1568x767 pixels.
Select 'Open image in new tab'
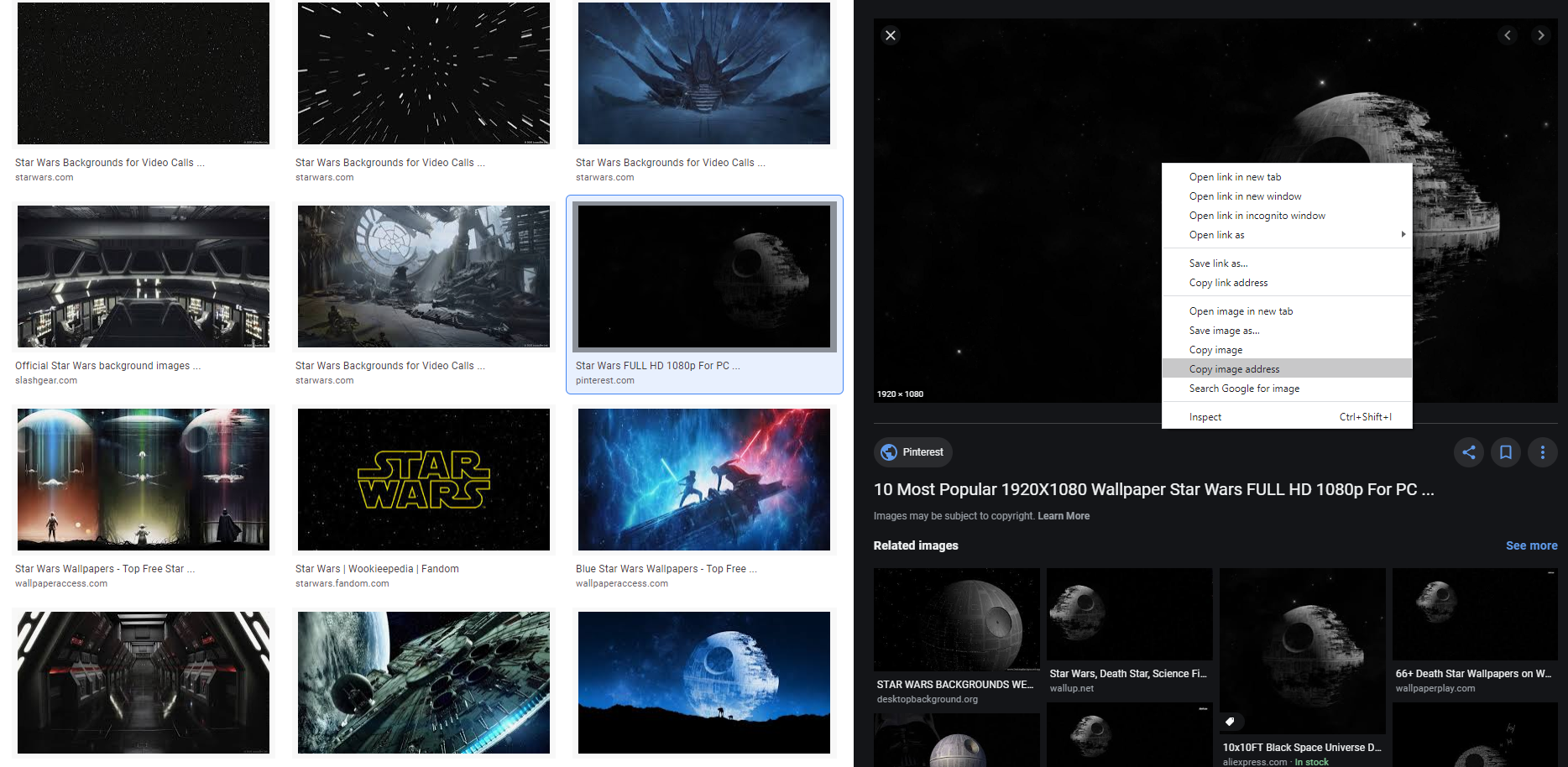(1287, 311)
